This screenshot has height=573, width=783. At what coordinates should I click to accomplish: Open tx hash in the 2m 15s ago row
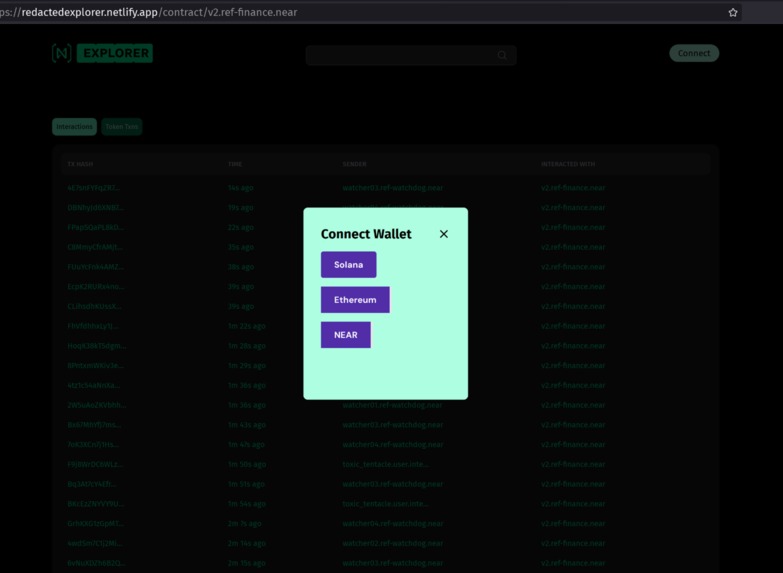click(96, 563)
